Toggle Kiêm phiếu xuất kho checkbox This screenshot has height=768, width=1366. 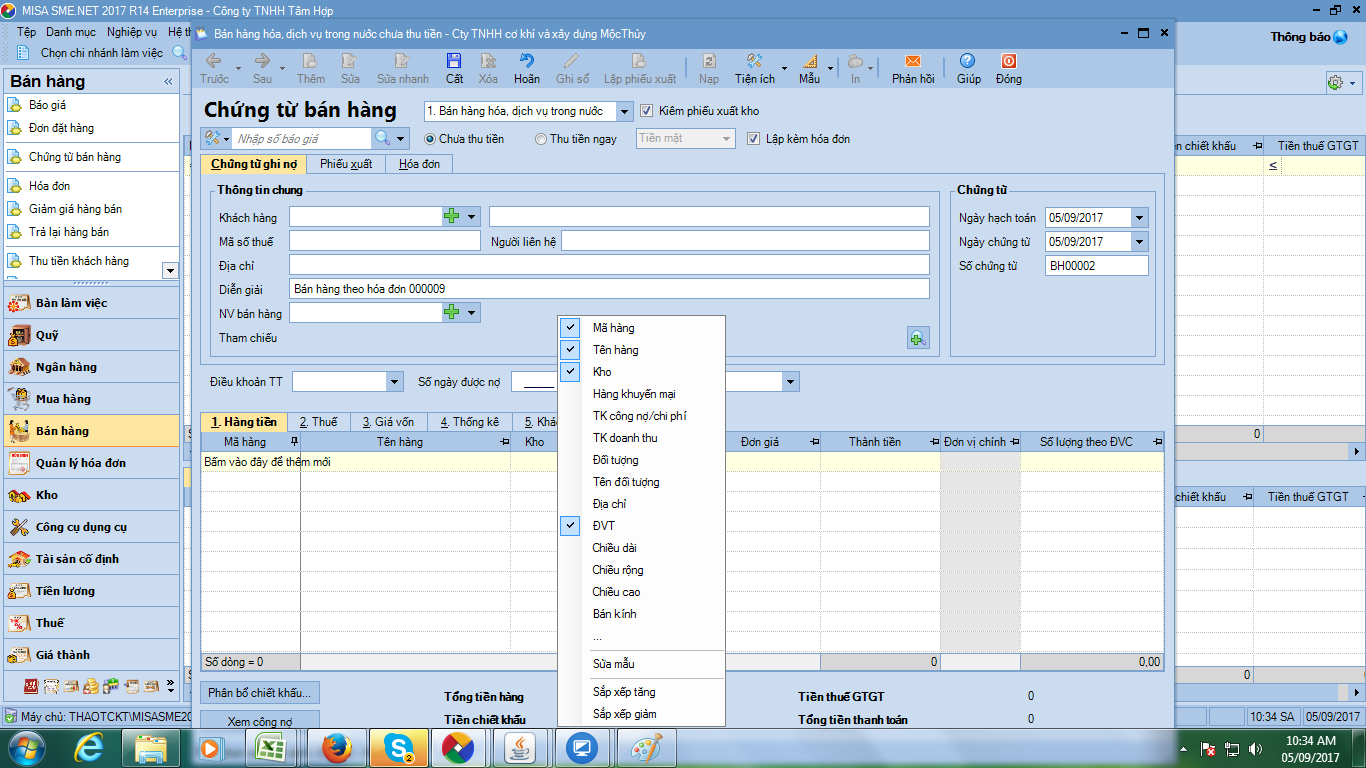pyautogui.click(x=646, y=111)
